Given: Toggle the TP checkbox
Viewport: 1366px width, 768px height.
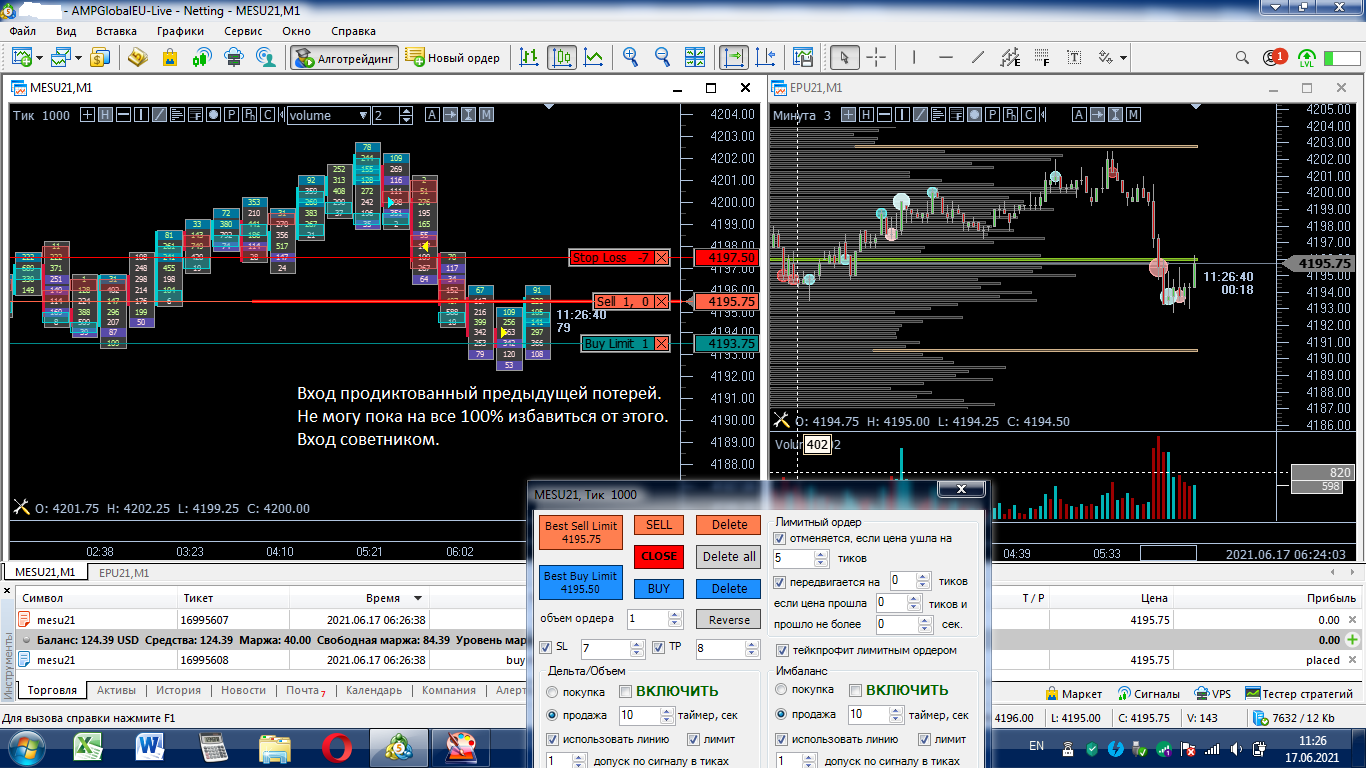Looking at the screenshot, I should (659, 648).
